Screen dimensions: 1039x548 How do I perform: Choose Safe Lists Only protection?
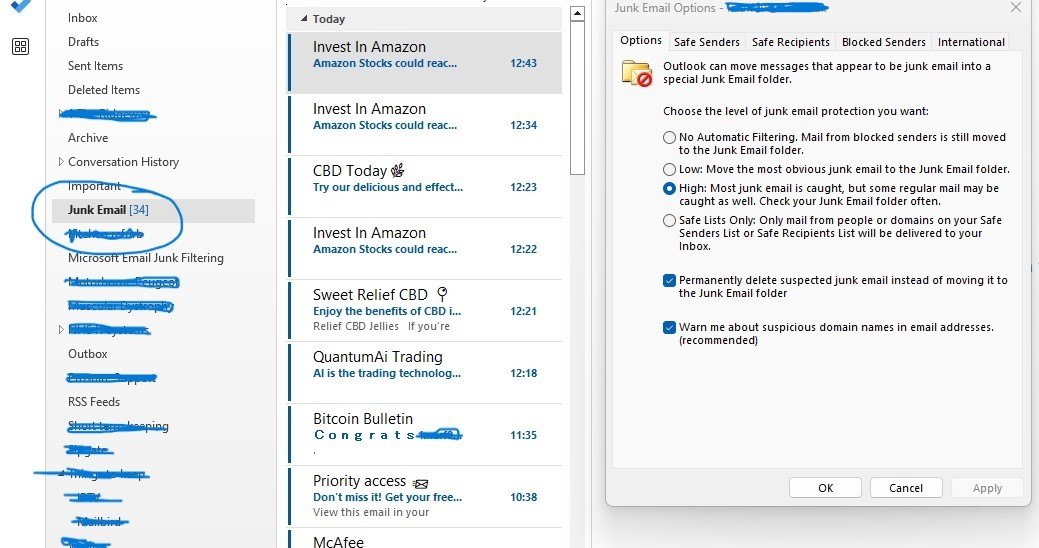[x=669, y=220]
